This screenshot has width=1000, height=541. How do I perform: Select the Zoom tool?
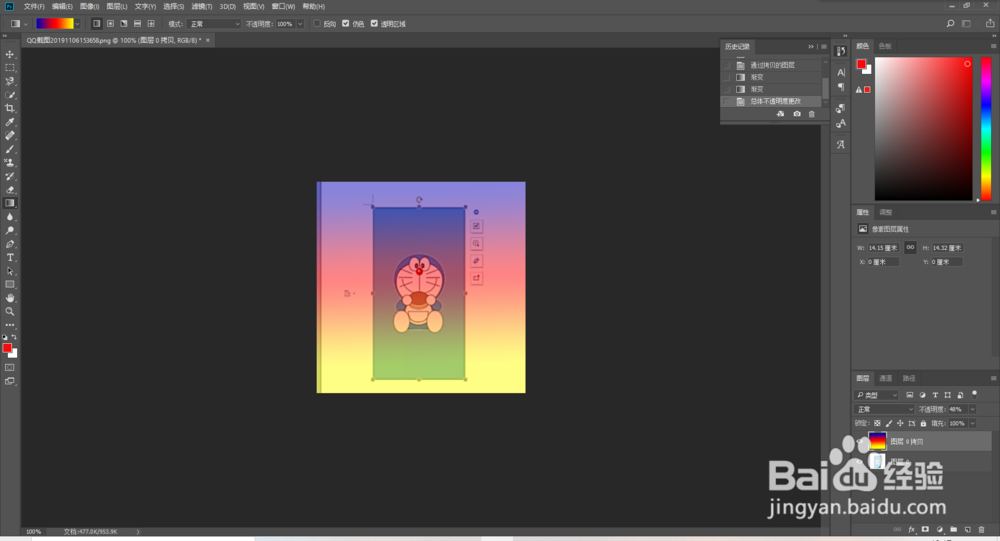[10, 311]
